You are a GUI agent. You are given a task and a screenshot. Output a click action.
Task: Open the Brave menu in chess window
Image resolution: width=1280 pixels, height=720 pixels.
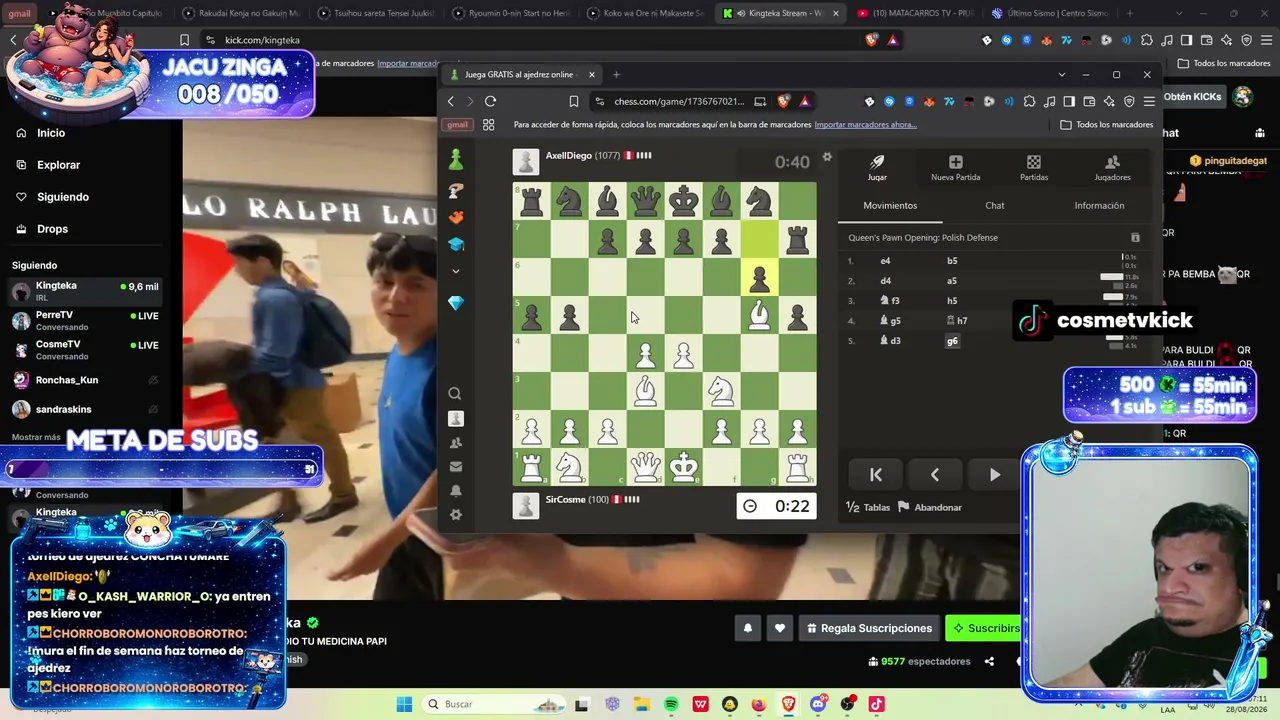(x=1149, y=101)
